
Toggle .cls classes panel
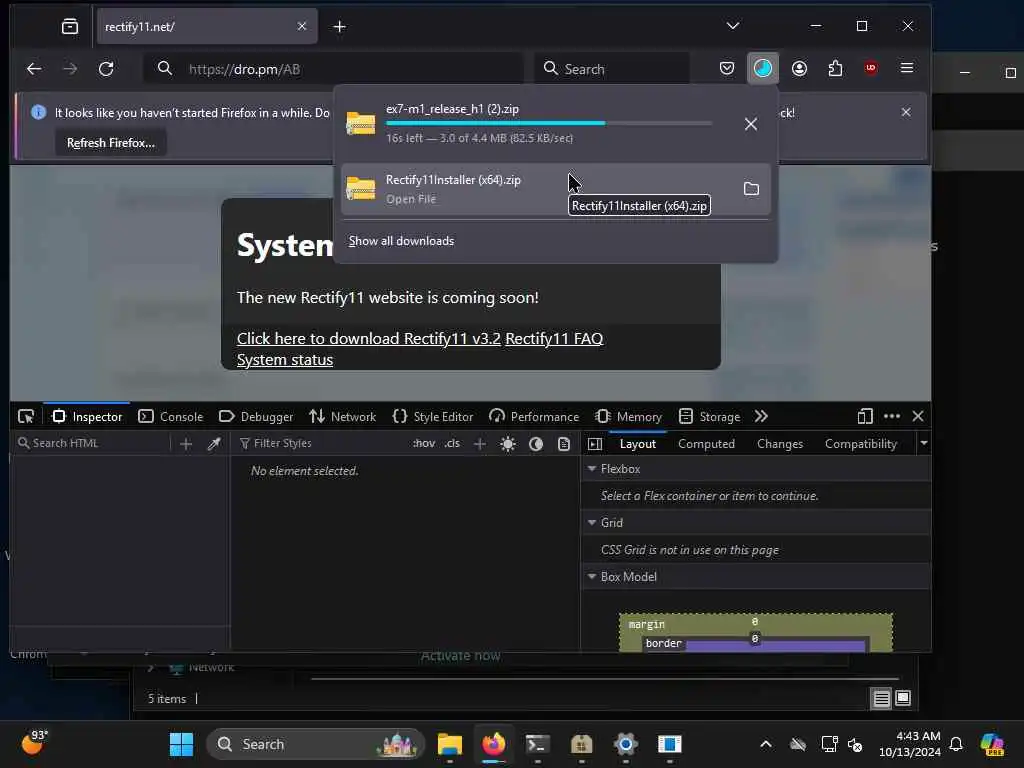point(452,443)
